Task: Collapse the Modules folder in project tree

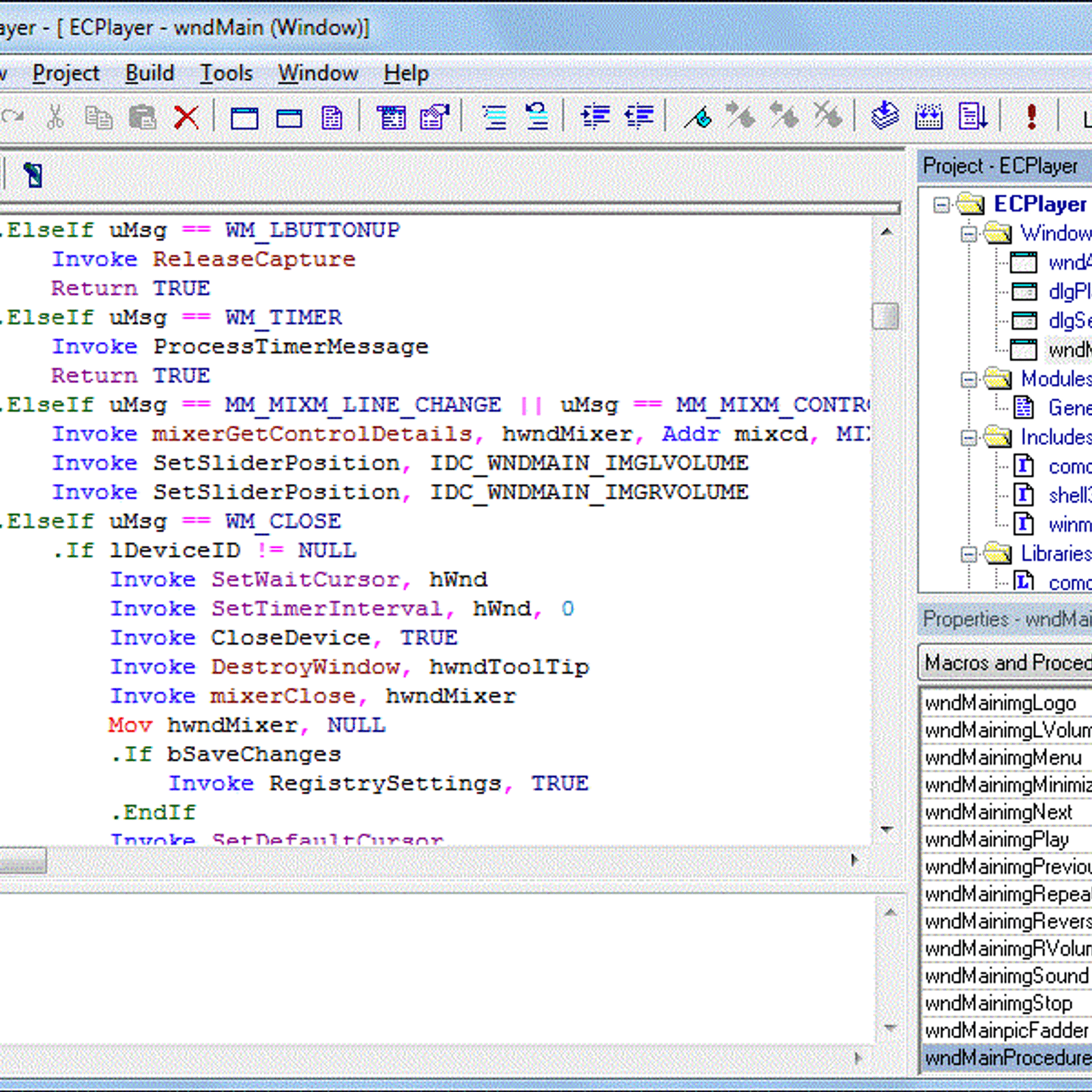Action: [x=968, y=379]
